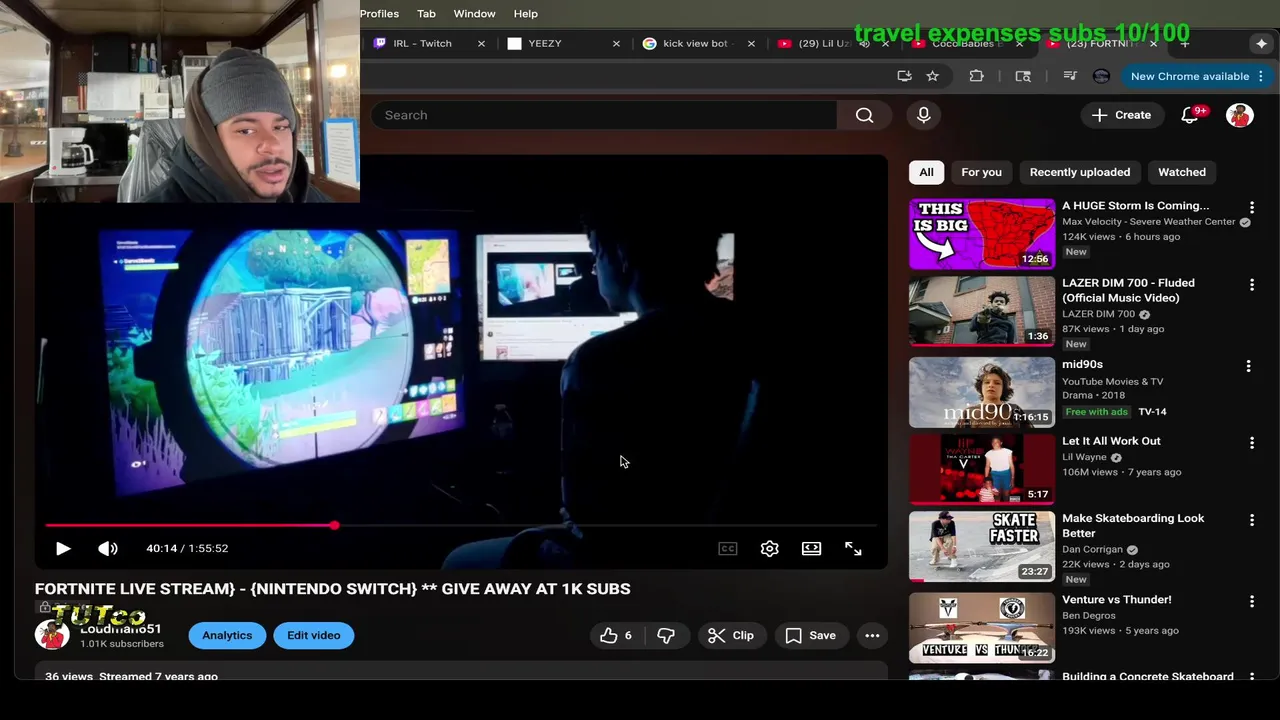Open LAZER DIM 700 Fluded video title
The image size is (1280, 720).
tap(1128, 290)
